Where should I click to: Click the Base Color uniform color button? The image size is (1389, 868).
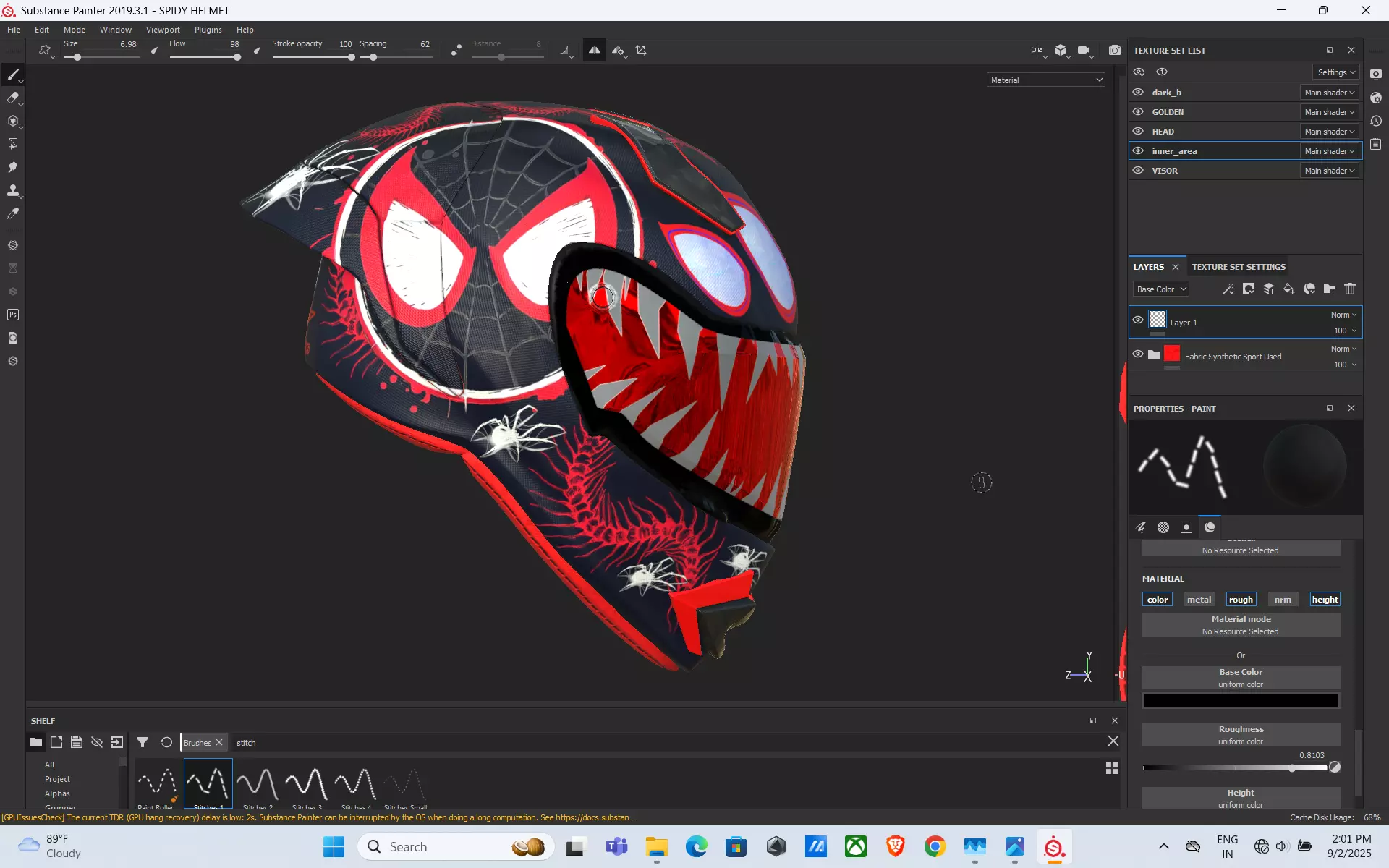click(x=1241, y=678)
